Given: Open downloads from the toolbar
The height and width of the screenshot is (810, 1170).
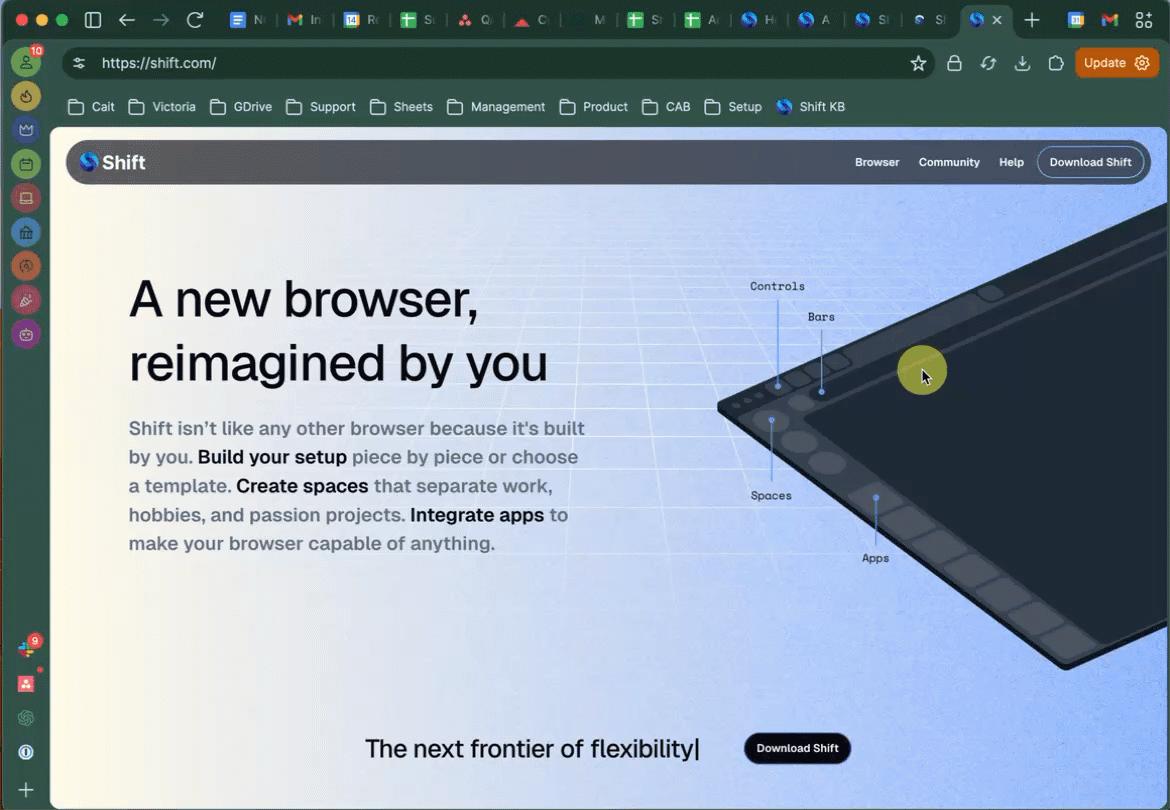Looking at the screenshot, I should (x=1022, y=63).
